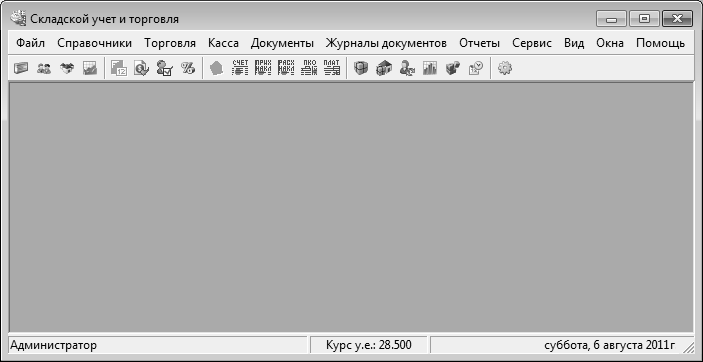
Task: Minimize the Складской учет и торговля window
Action: coord(611,19)
